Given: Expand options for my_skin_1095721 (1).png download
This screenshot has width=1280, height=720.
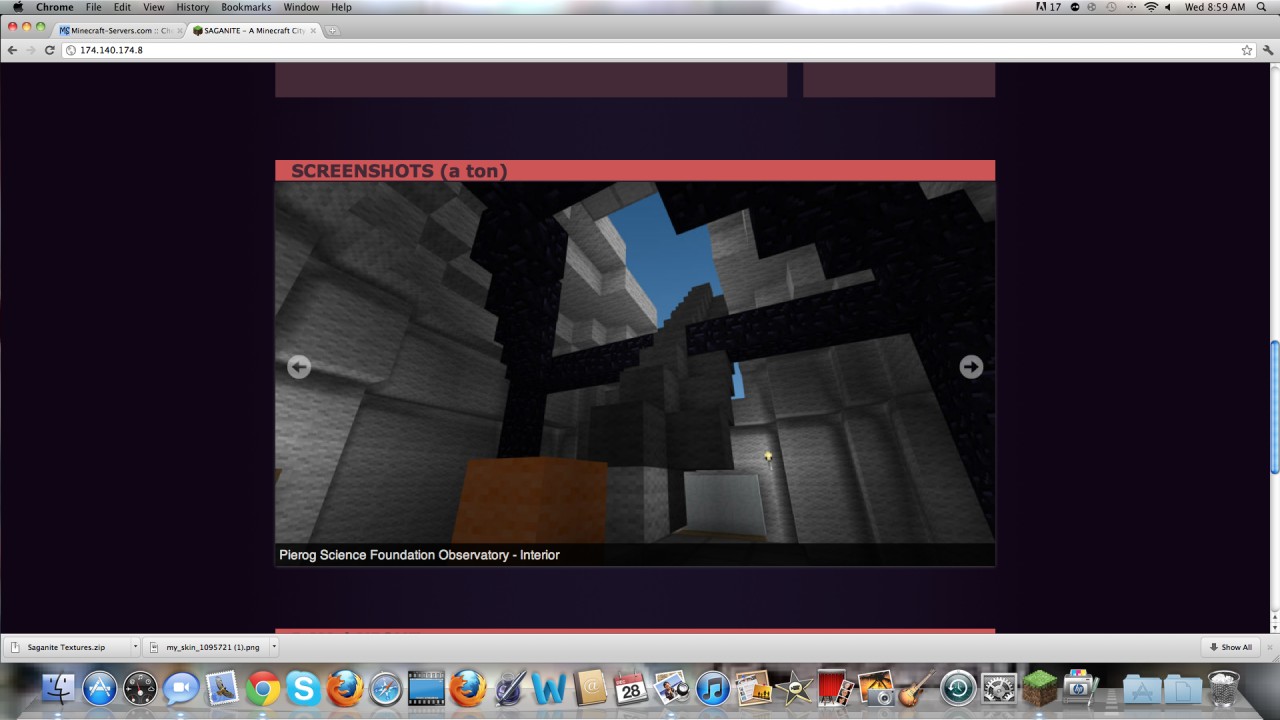Looking at the screenshot, I should tap(273, 647).
